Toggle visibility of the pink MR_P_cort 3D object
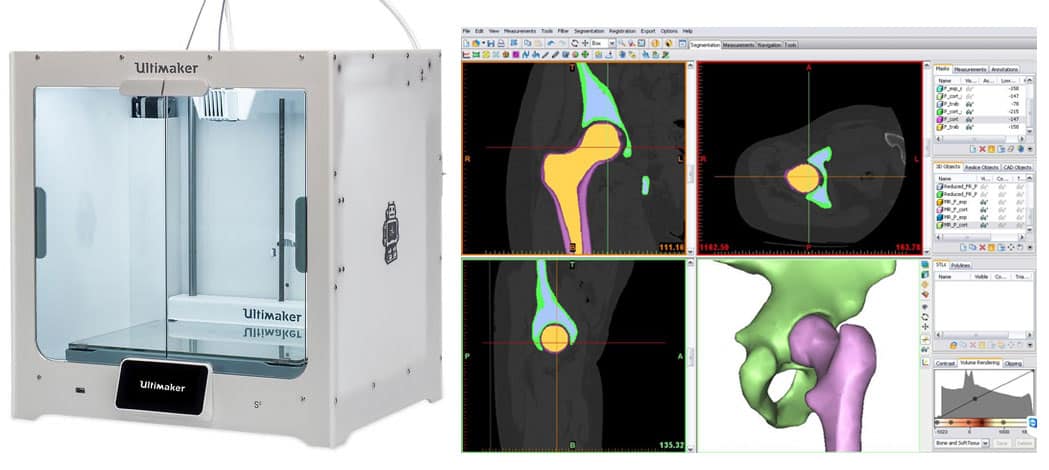The image size is (1049, 470). [983, 209]
